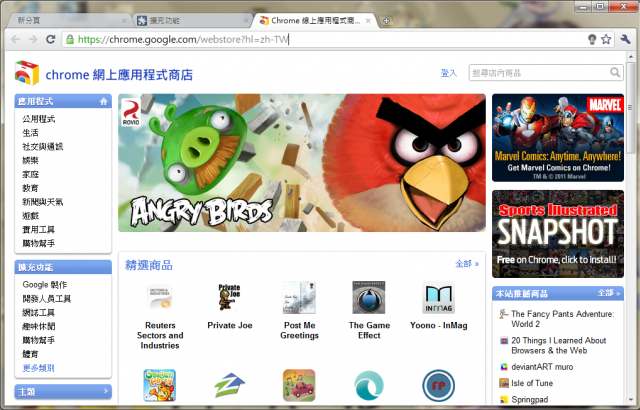Select the Google 製作 extensions category
The image size is (640, 410).
coord(44,285)
